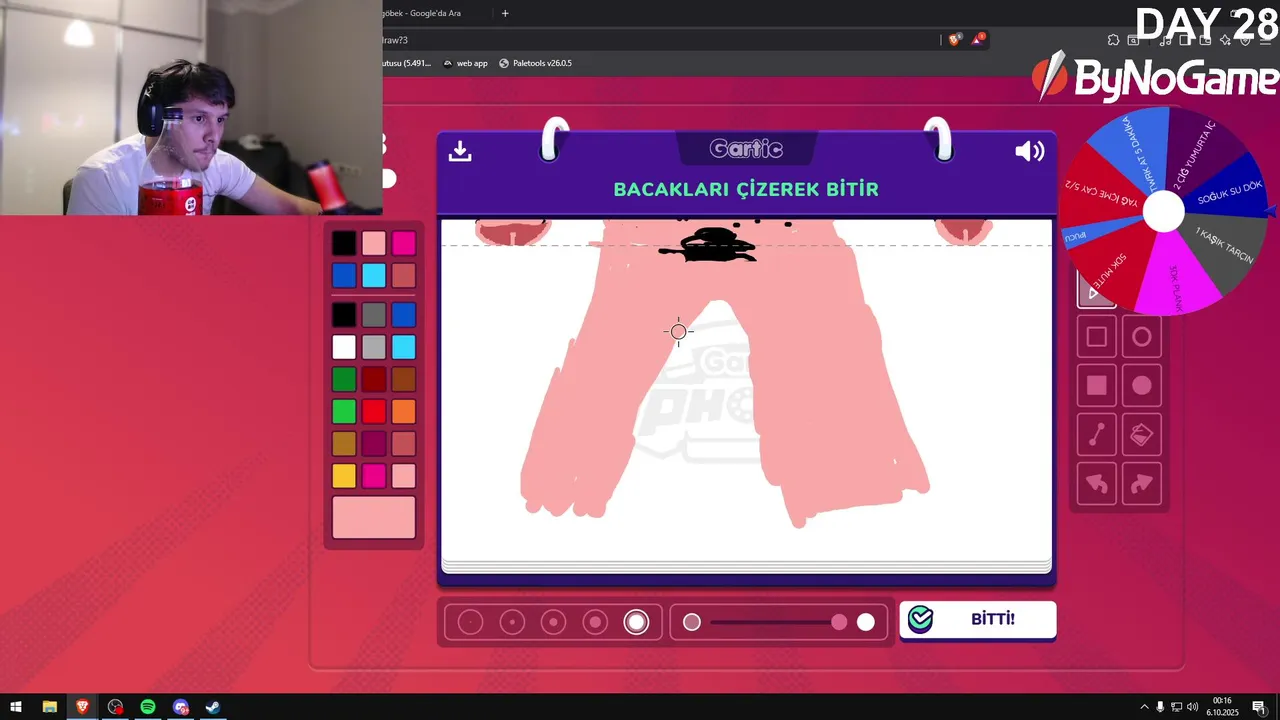The height and width of the screenshot is (720, 1280).
Task: Click the BİTTİ! finish button
Action: point(978,620)
